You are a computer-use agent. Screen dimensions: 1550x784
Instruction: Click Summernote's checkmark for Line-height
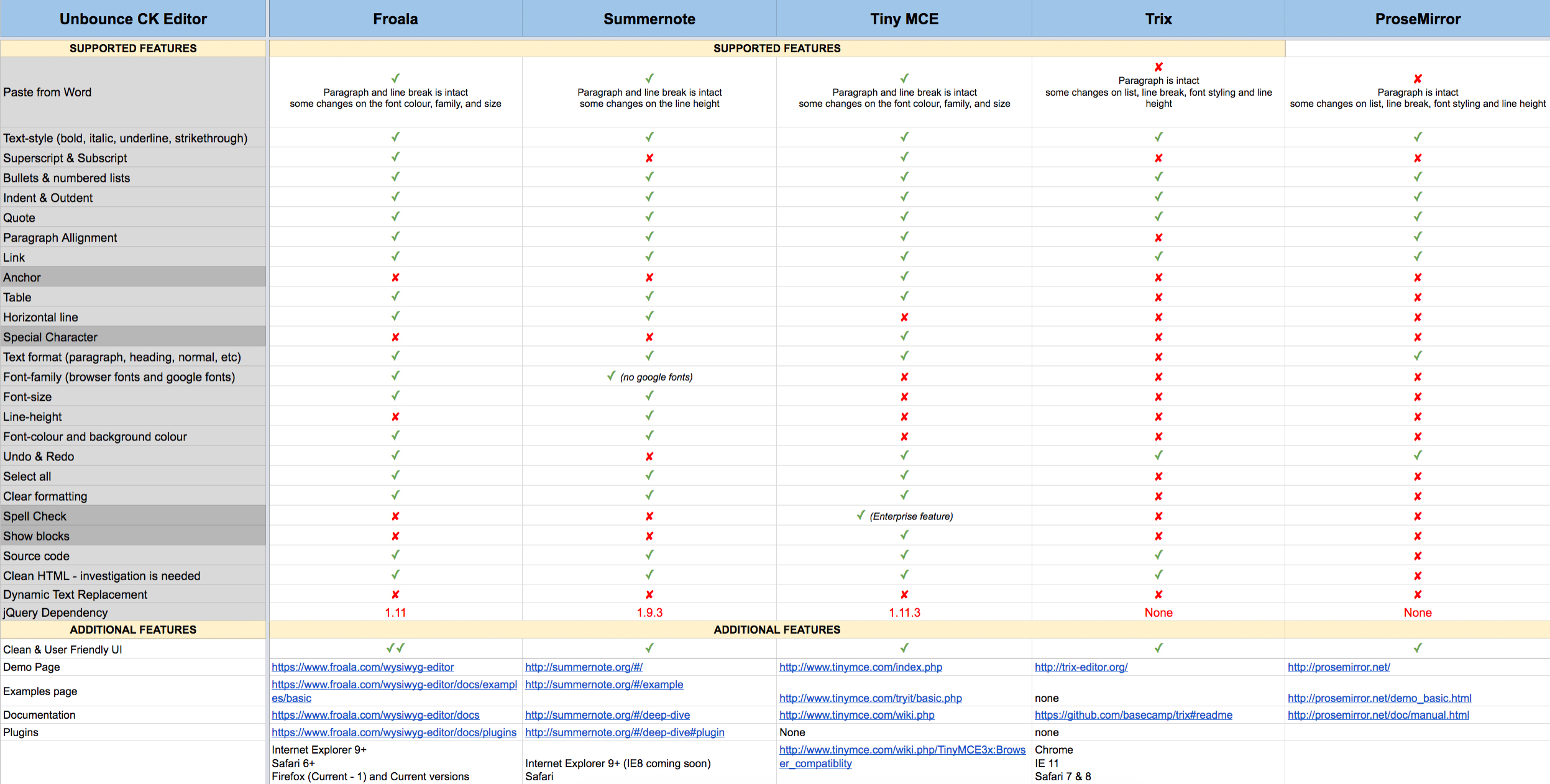(x=649, y=416)
